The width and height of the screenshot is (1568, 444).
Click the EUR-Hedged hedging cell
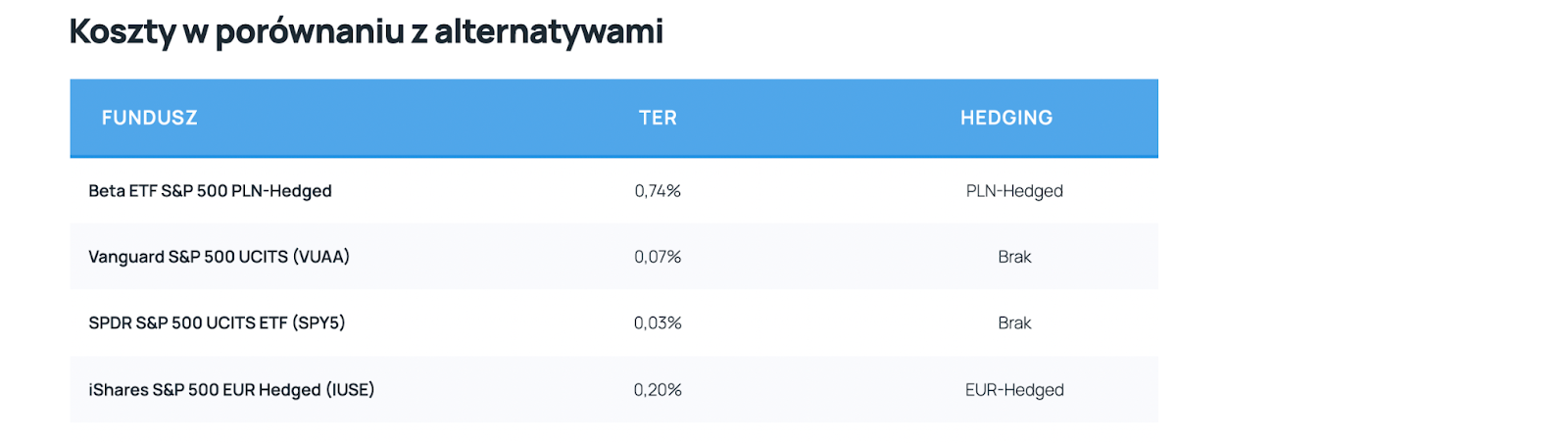pyautogui.click(x=1014, y=389)
